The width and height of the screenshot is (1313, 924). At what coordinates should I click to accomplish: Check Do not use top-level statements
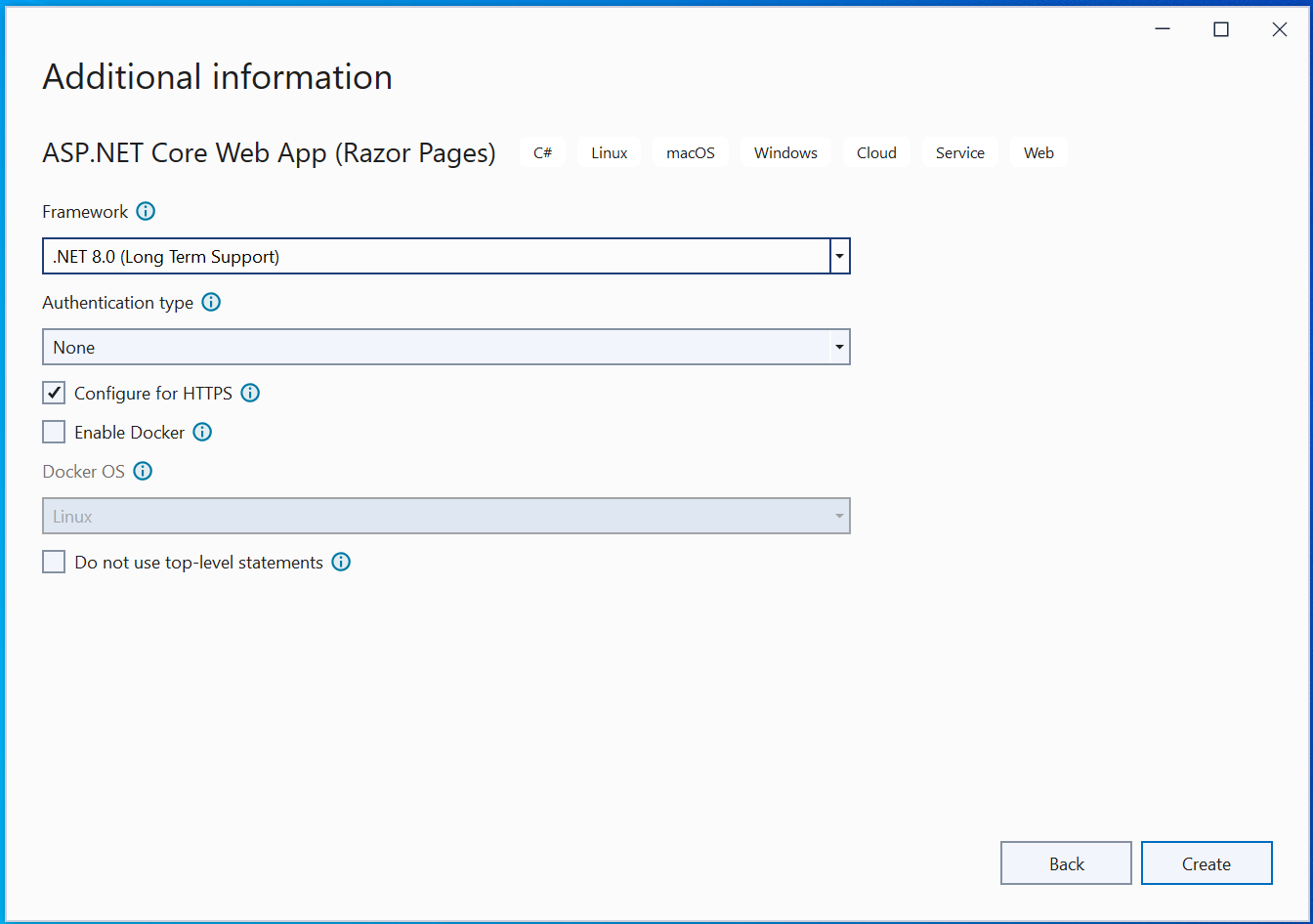54,562
